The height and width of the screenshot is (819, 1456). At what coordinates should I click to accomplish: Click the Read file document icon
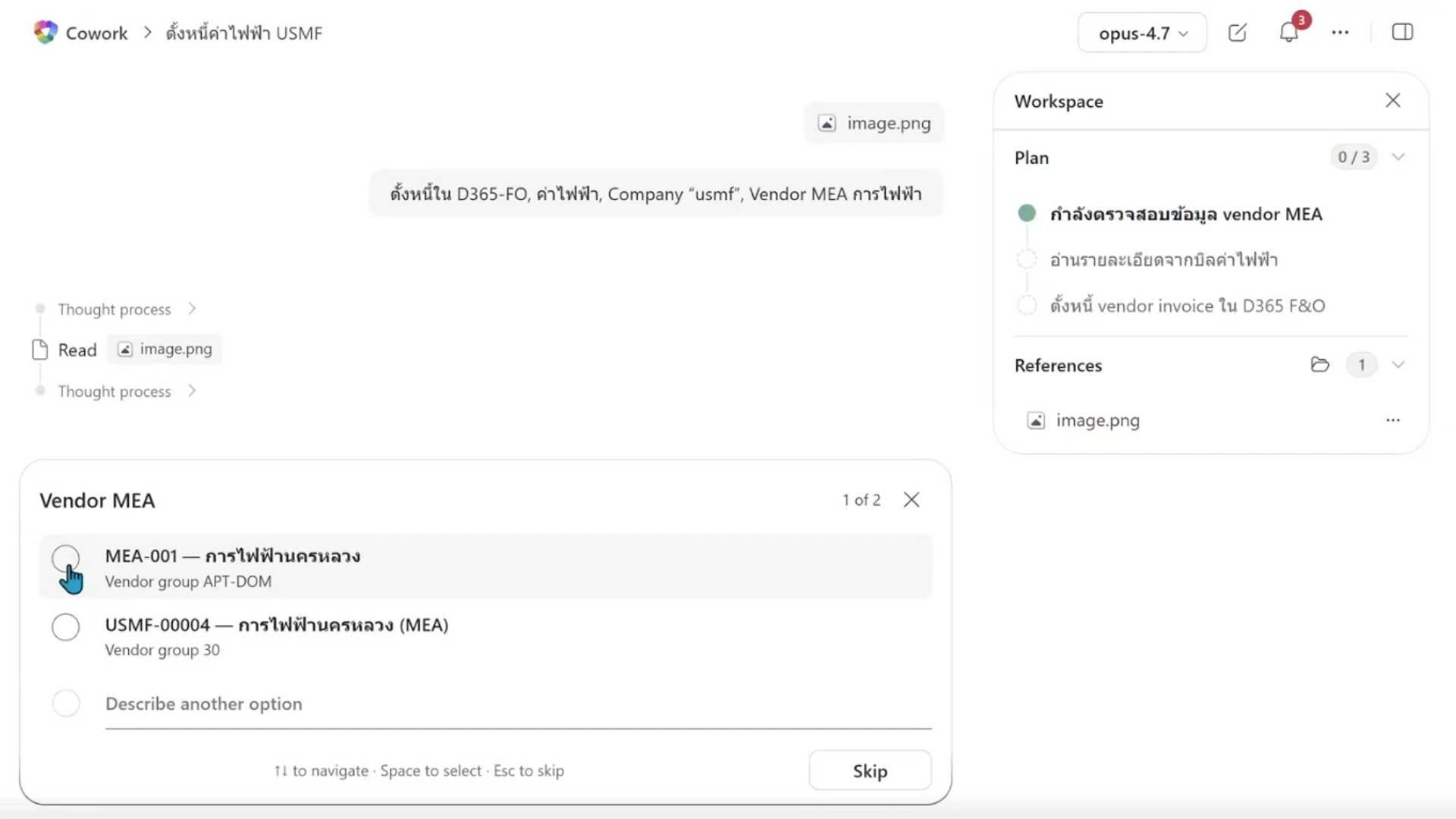pos(40,350)
